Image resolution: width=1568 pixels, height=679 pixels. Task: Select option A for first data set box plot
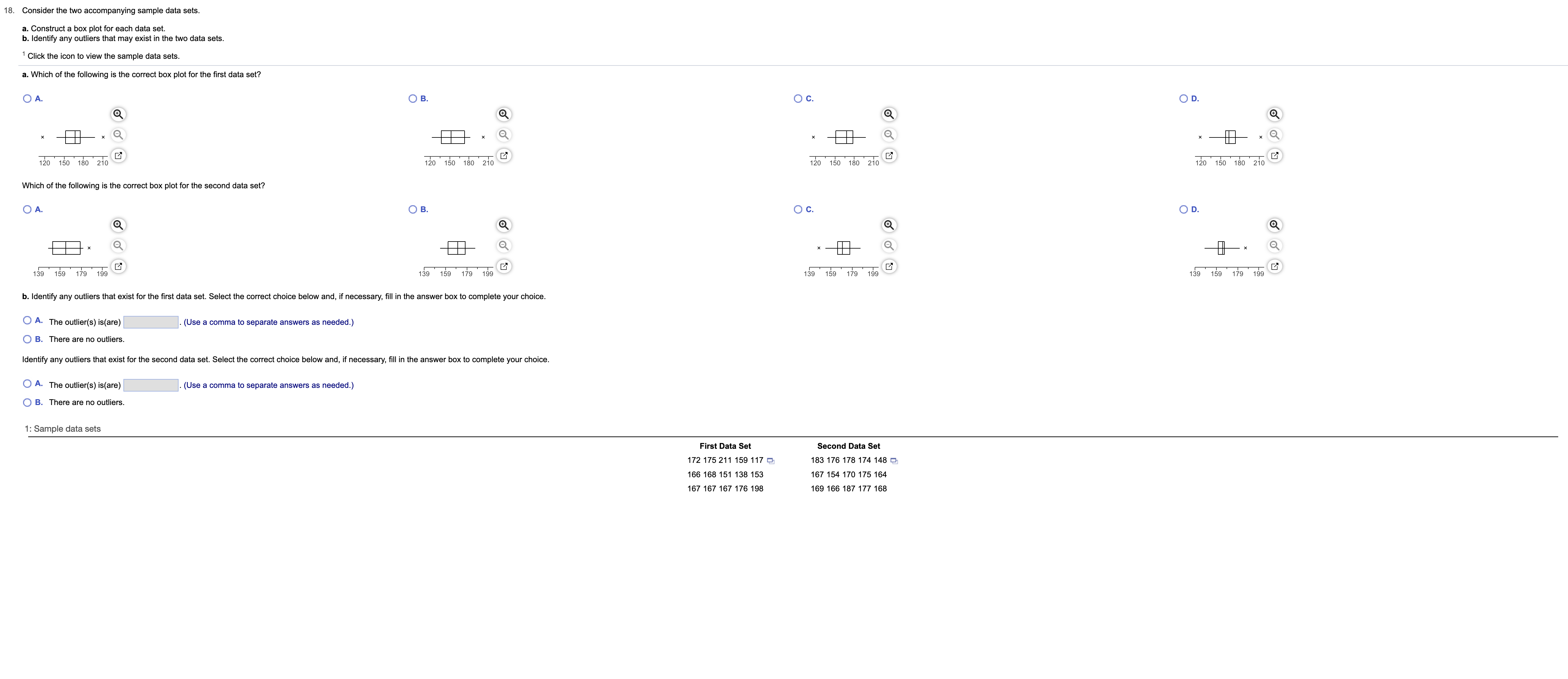27,99
